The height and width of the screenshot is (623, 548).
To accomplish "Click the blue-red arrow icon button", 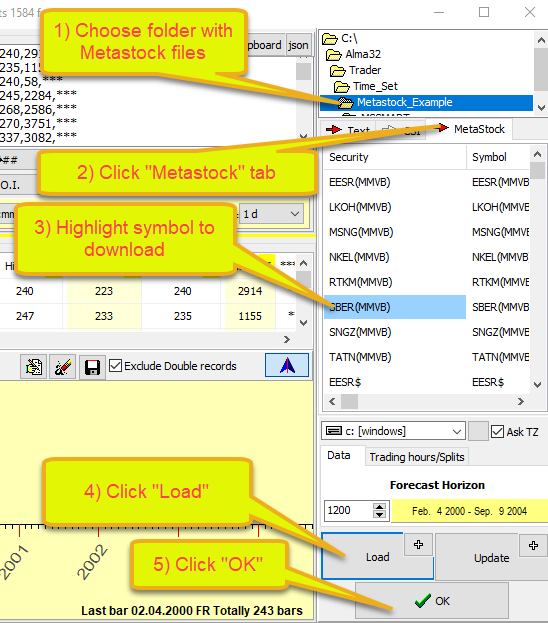I will point(287,365).
